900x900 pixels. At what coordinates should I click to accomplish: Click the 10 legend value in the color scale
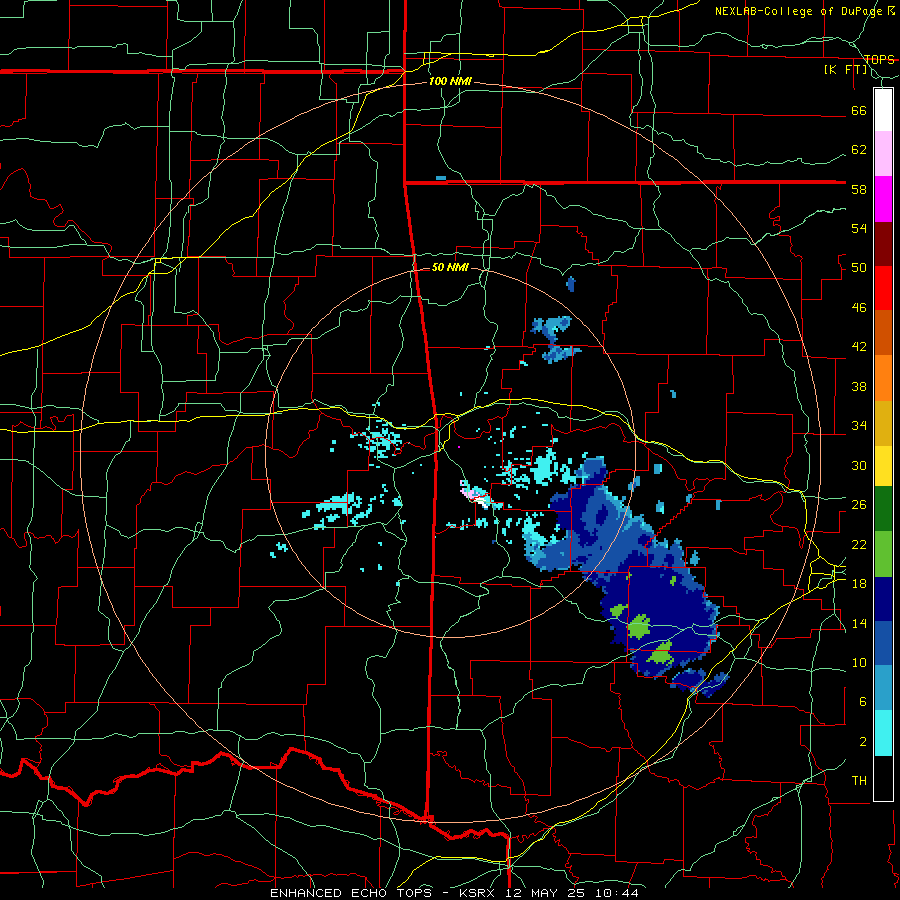coord(859,662)
